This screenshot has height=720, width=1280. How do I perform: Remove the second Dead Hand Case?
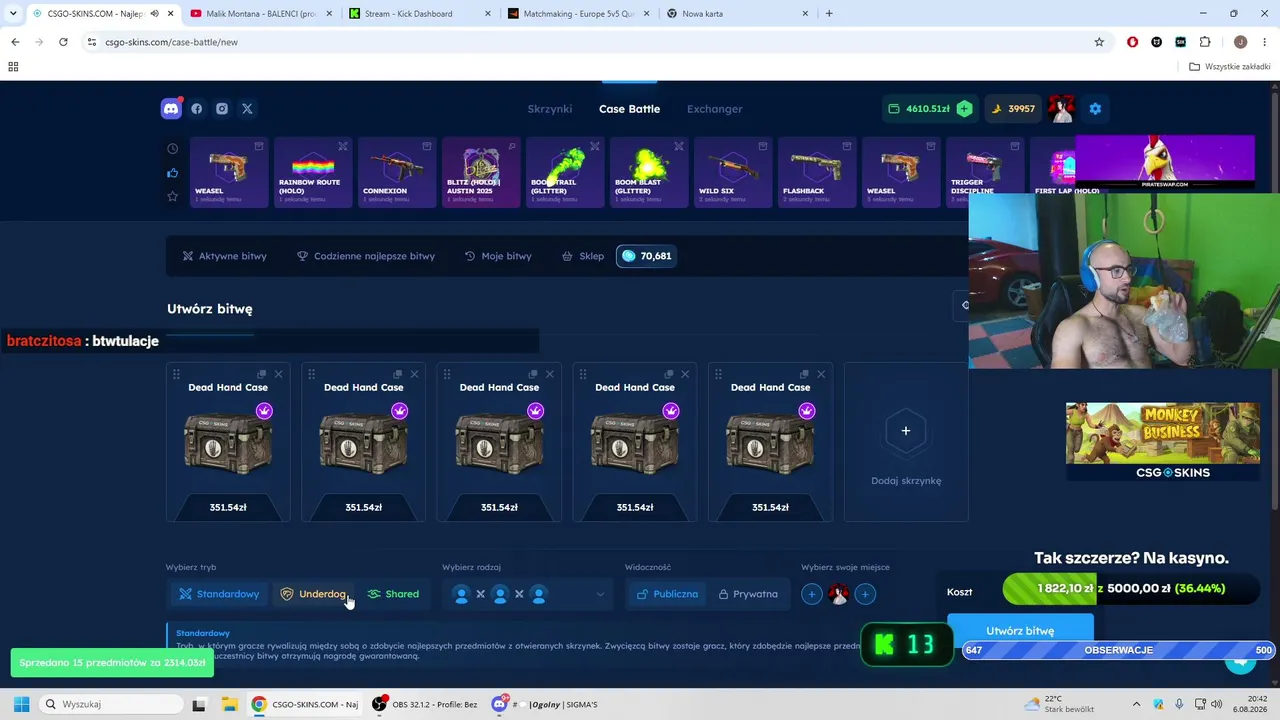pyautogui.click(x=414, y=374)
